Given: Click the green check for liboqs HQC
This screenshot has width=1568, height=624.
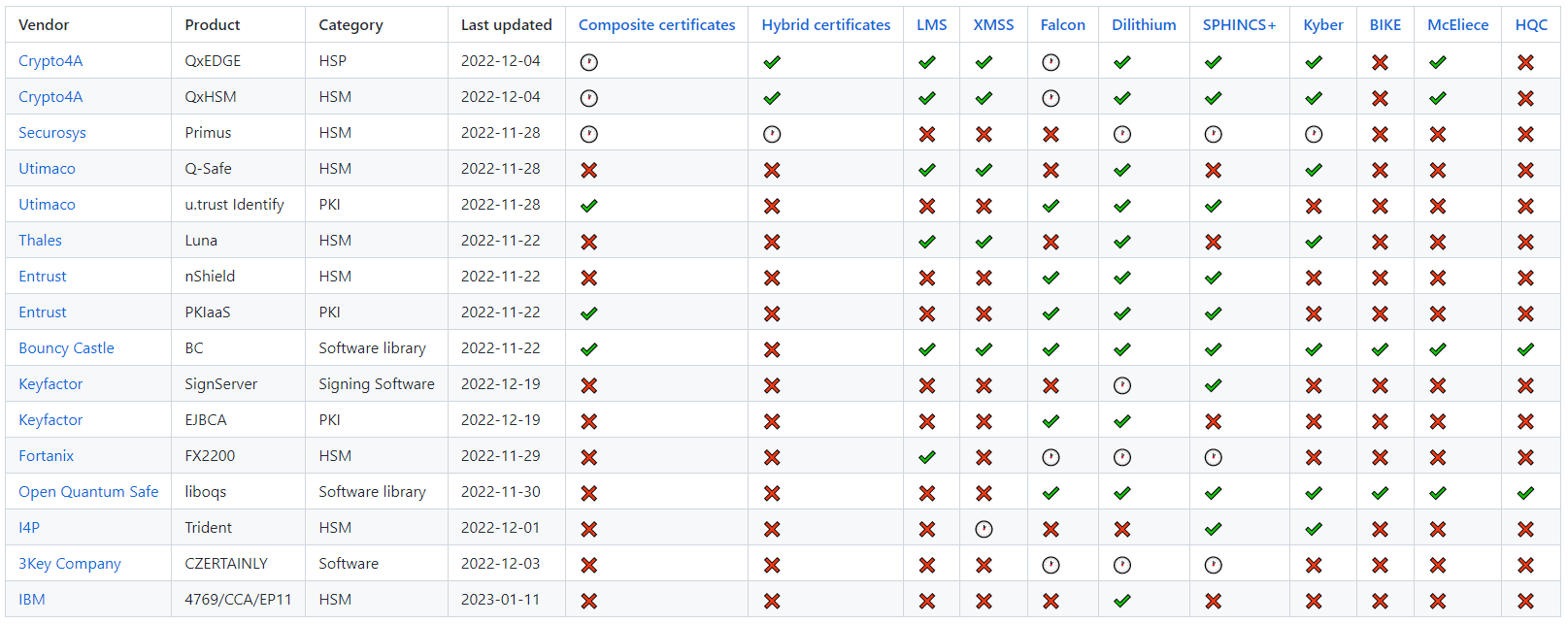Looking at the screenshot, I should pyautogui.click(x=1525, y=493).
